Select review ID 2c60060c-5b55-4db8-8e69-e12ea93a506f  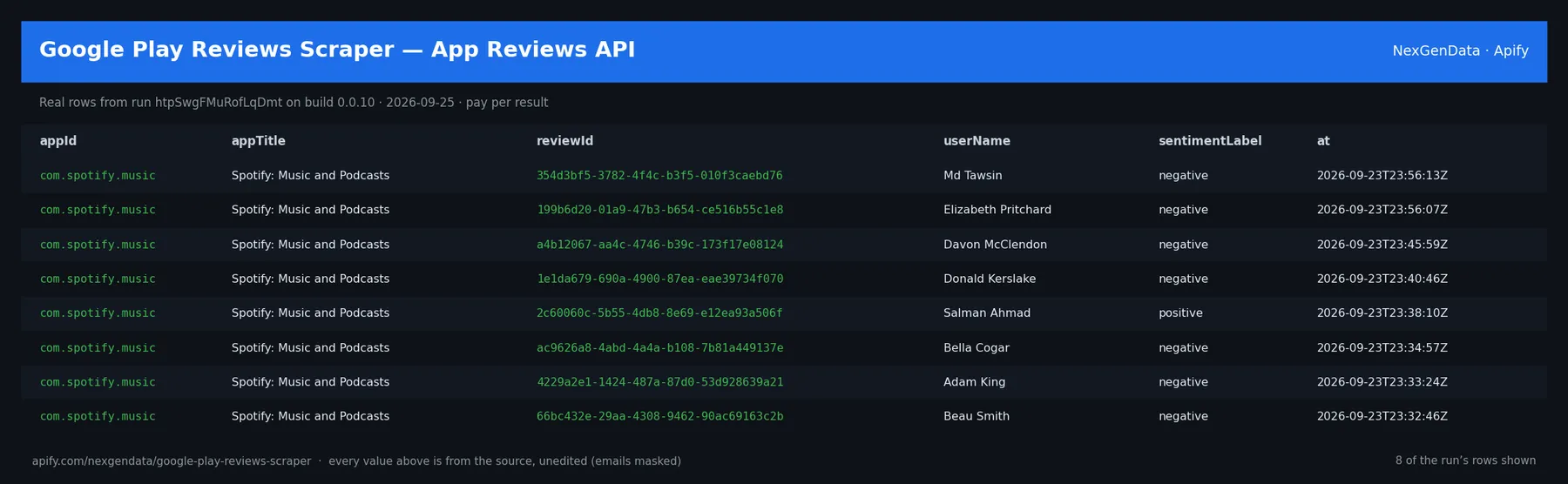[659, 313]
